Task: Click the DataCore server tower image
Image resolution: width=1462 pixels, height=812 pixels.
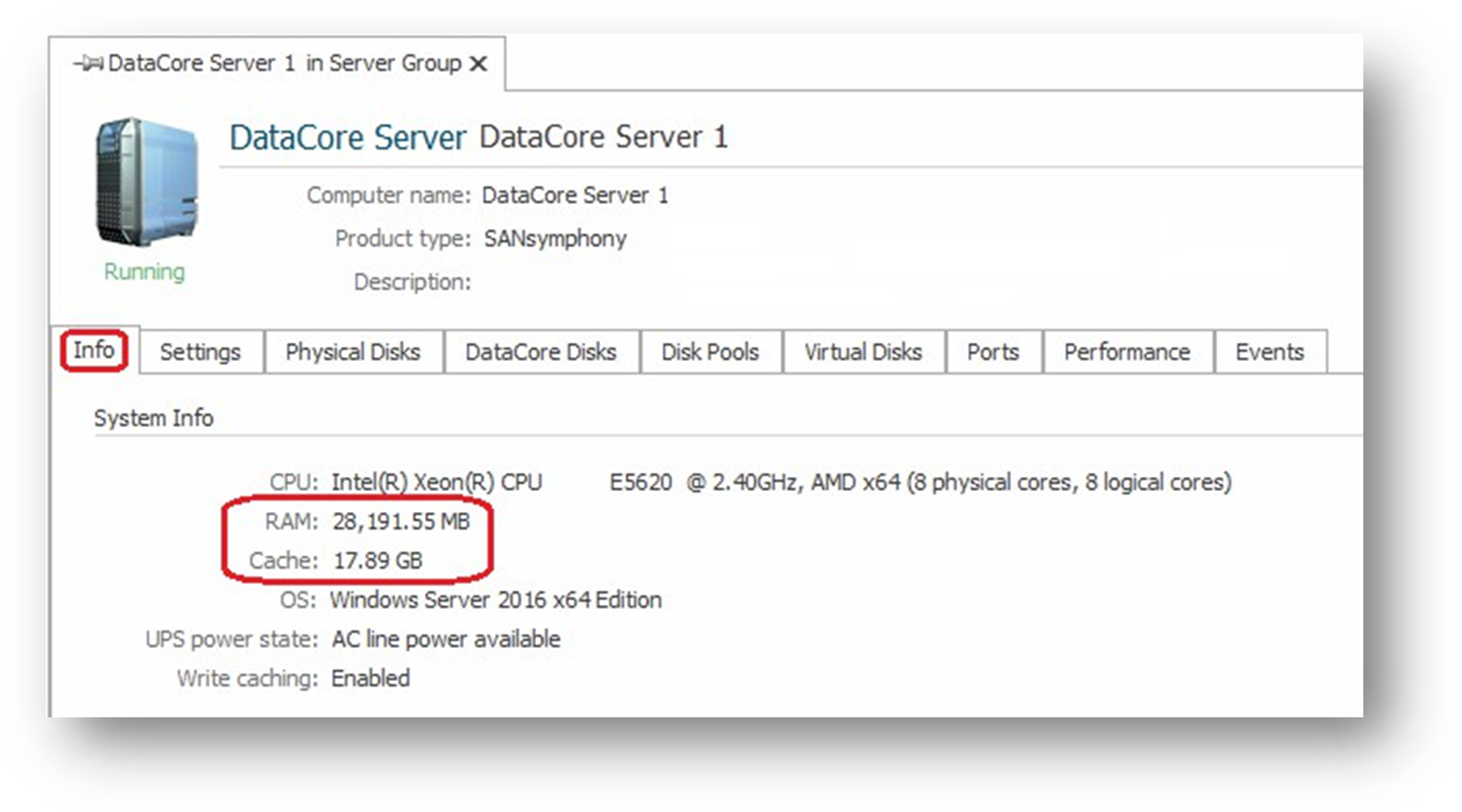Action: point(147,182)
